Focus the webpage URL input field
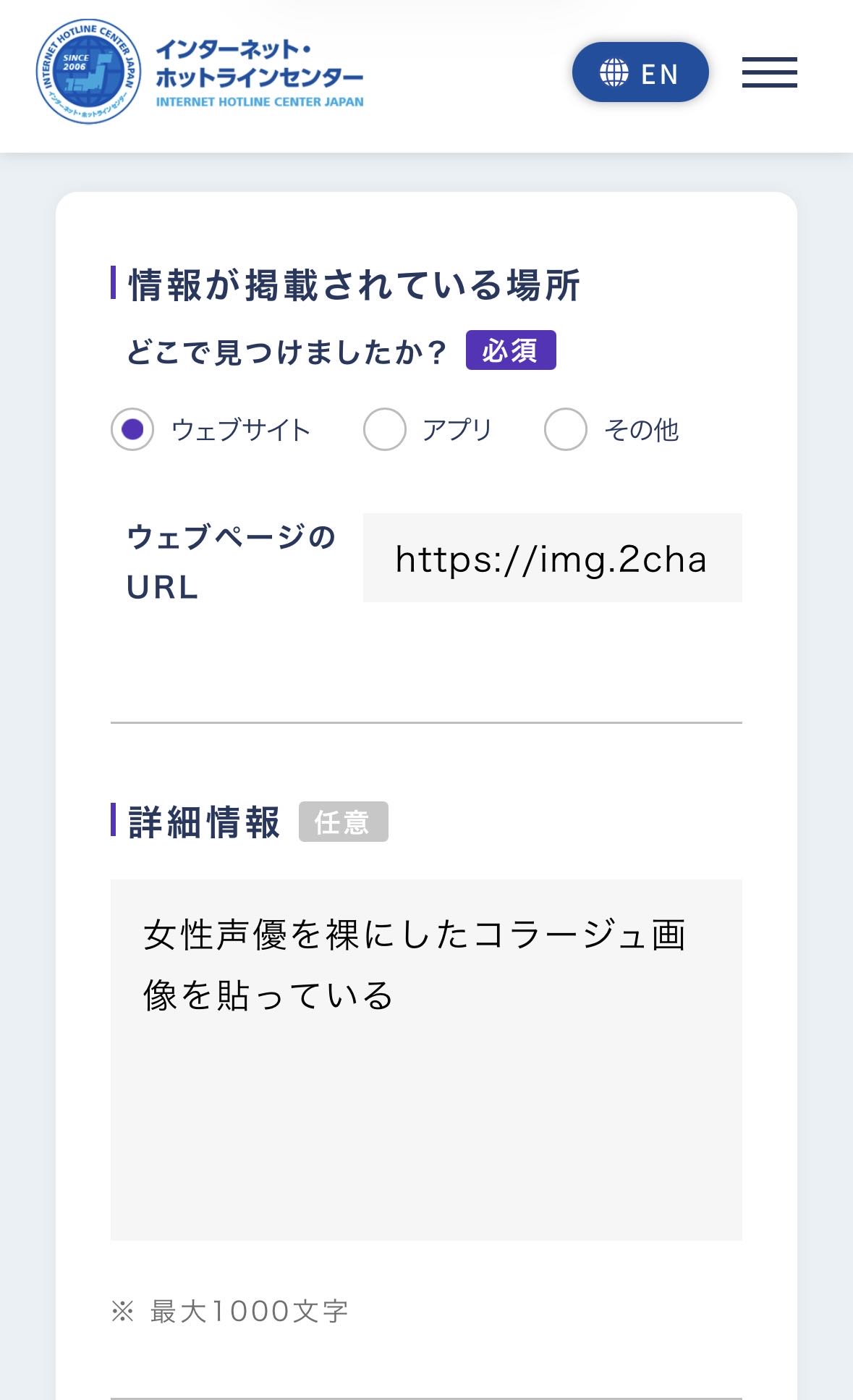 click(x=552, y=558)
